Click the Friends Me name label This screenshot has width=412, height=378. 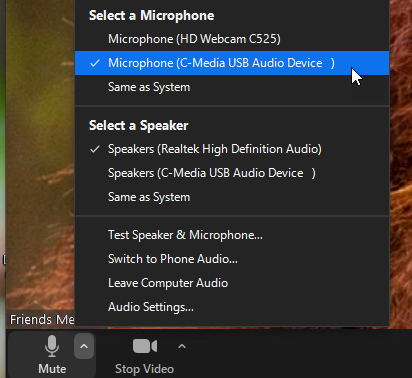point(42,320)
